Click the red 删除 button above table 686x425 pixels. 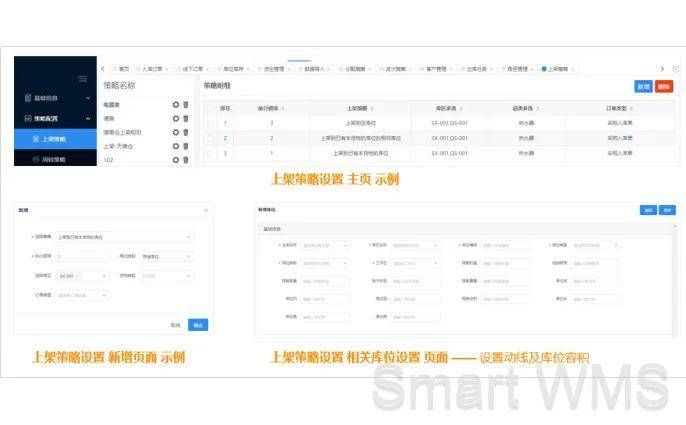(664, 86)
